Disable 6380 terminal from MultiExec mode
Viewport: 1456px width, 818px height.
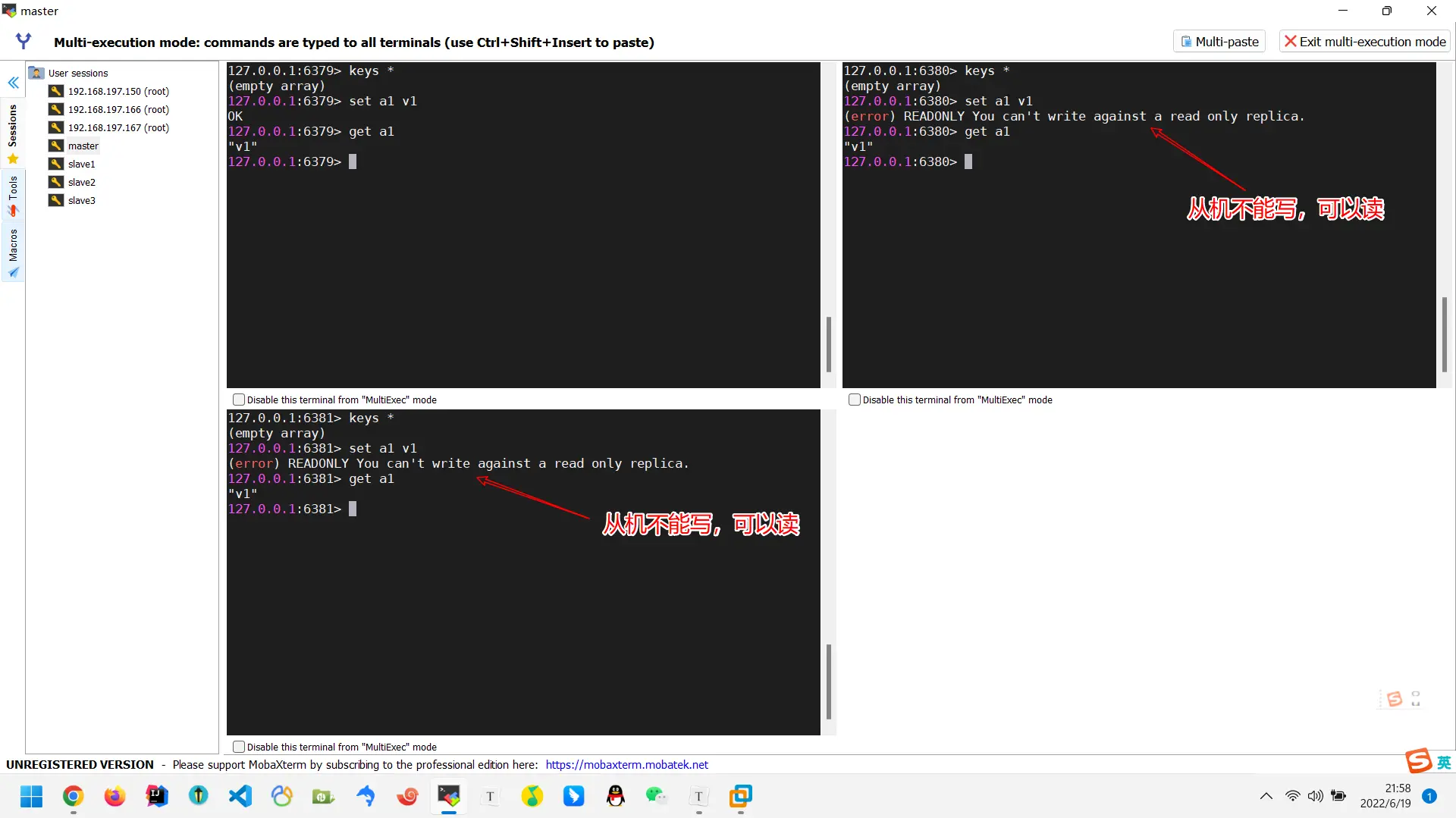coord(855,400)
